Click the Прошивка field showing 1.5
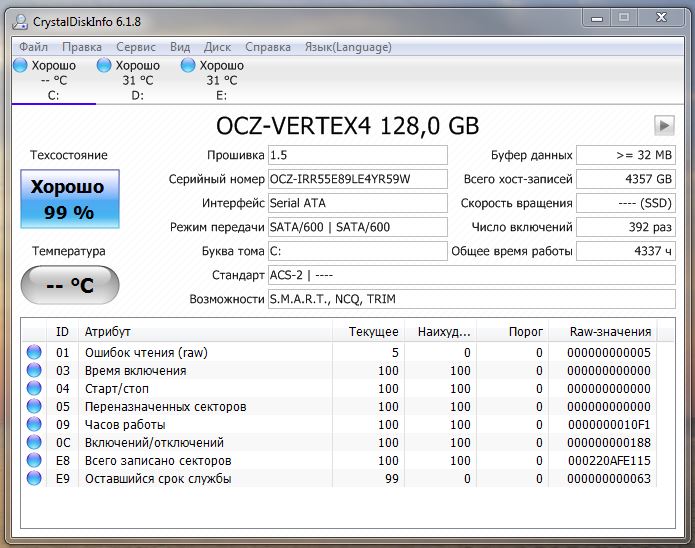This screenshot has height=548, width=695. pos(358,155)
